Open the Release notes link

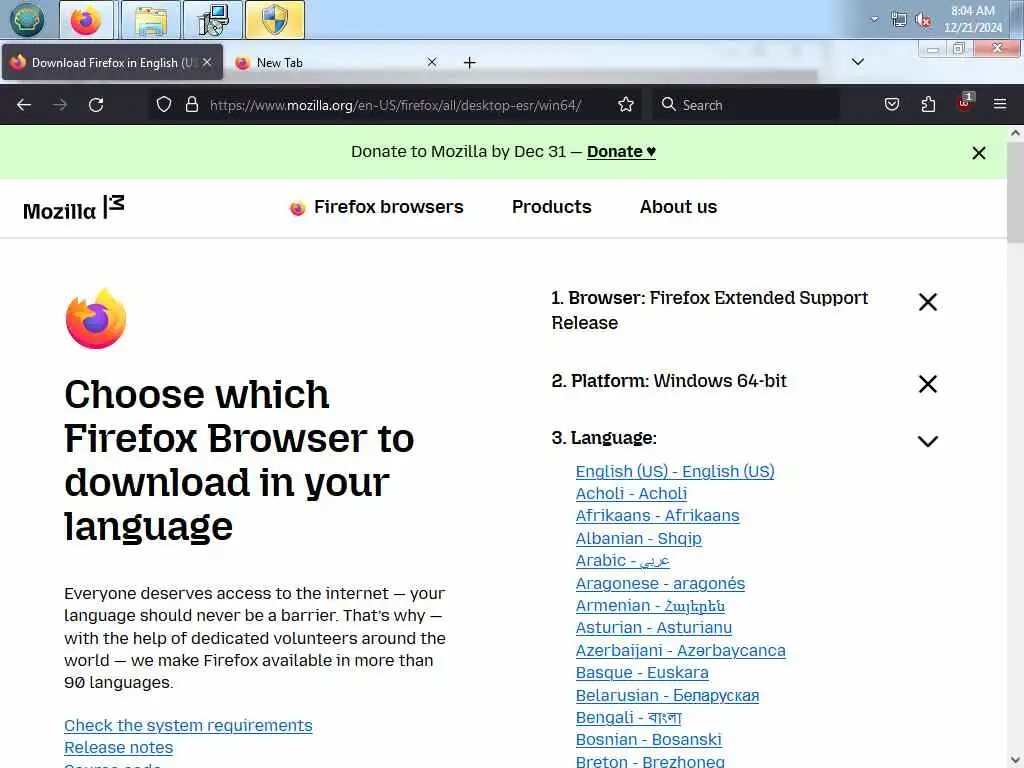[118, 748]
